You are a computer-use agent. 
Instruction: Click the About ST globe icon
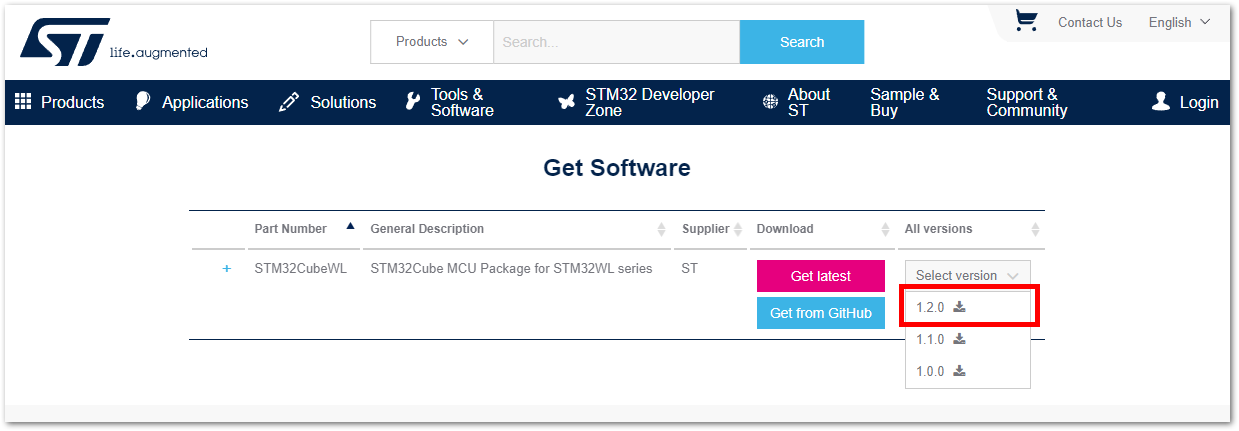click(770, 102)
